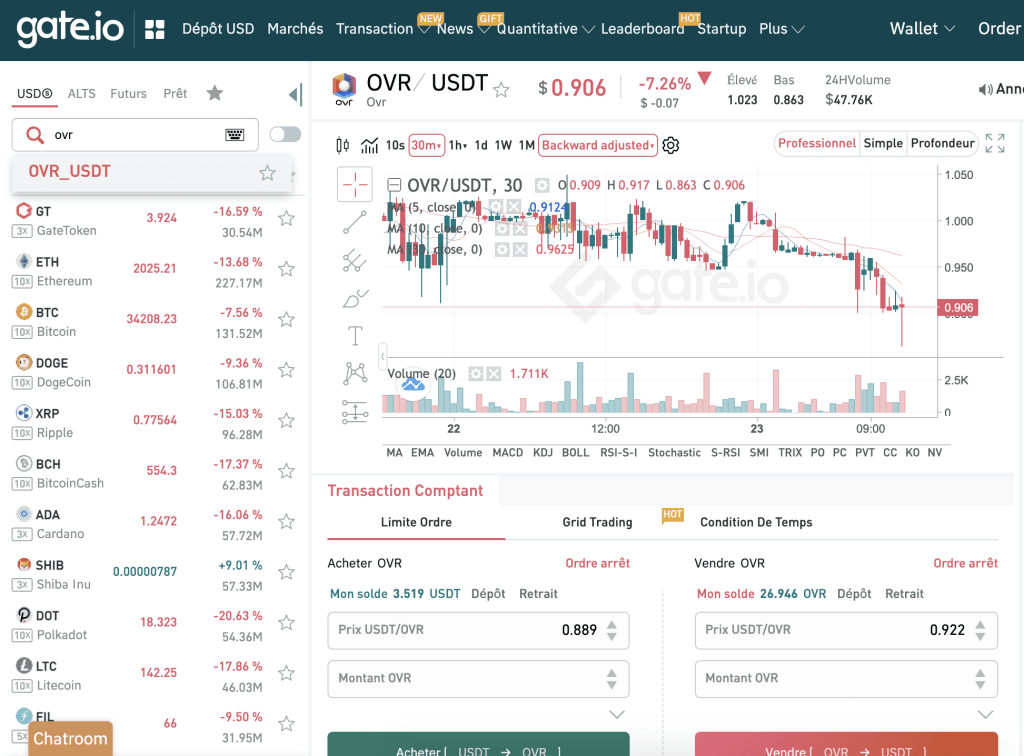Add DOGE DogeCoin to favorites star

click(x=286, y=370)
